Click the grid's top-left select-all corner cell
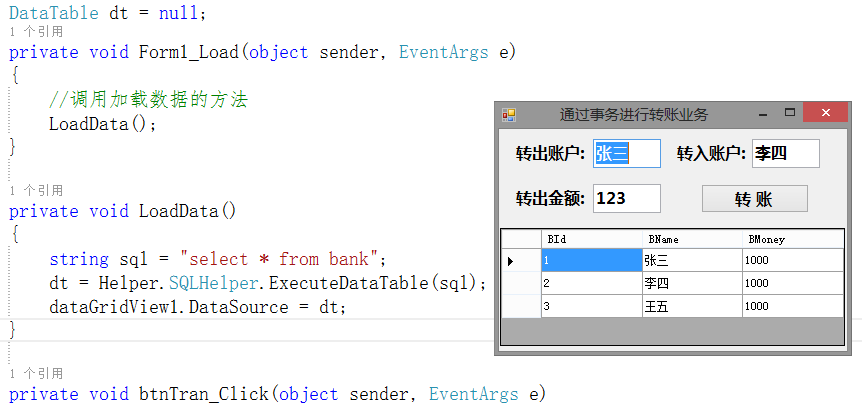This screenshot has height=408, width=862. tap(521, 239)
